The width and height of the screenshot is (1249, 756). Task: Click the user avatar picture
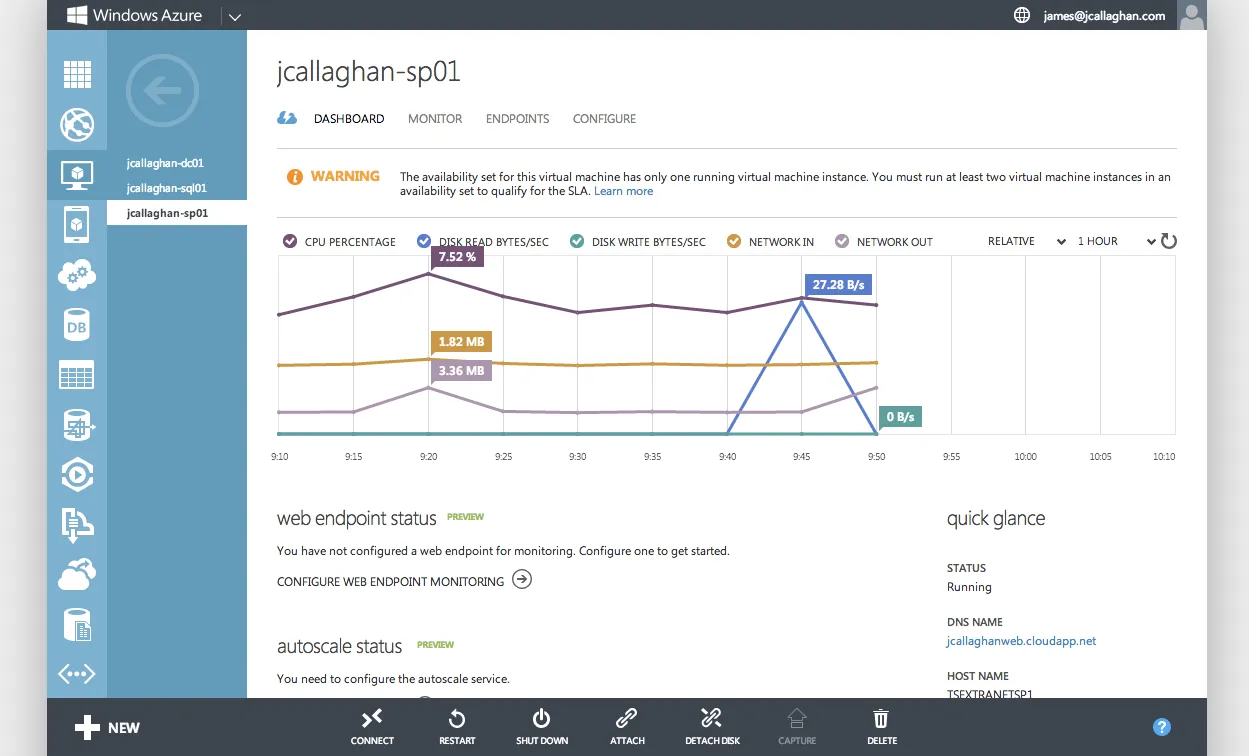(1192, 15)
